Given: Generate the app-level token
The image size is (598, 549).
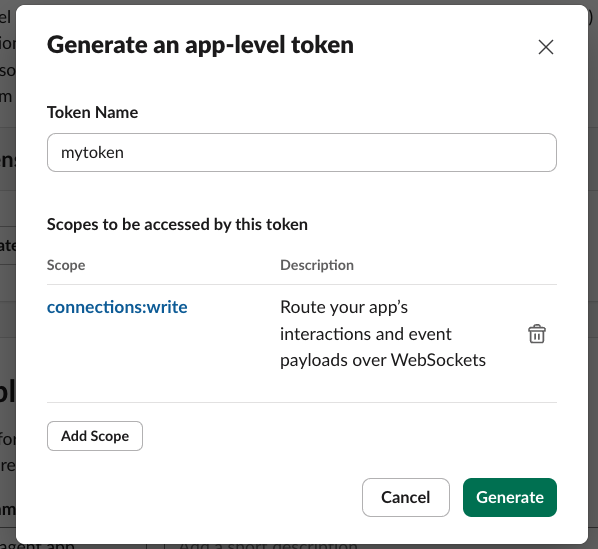Looking at the screenshot, I should pos(510,497).
